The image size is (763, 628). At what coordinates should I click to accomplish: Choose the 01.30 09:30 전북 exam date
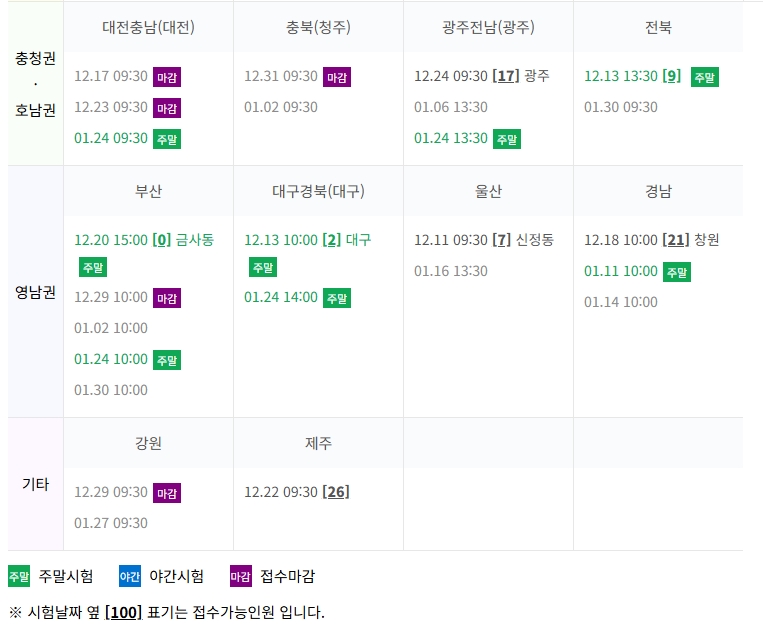(x=621, y=107)
